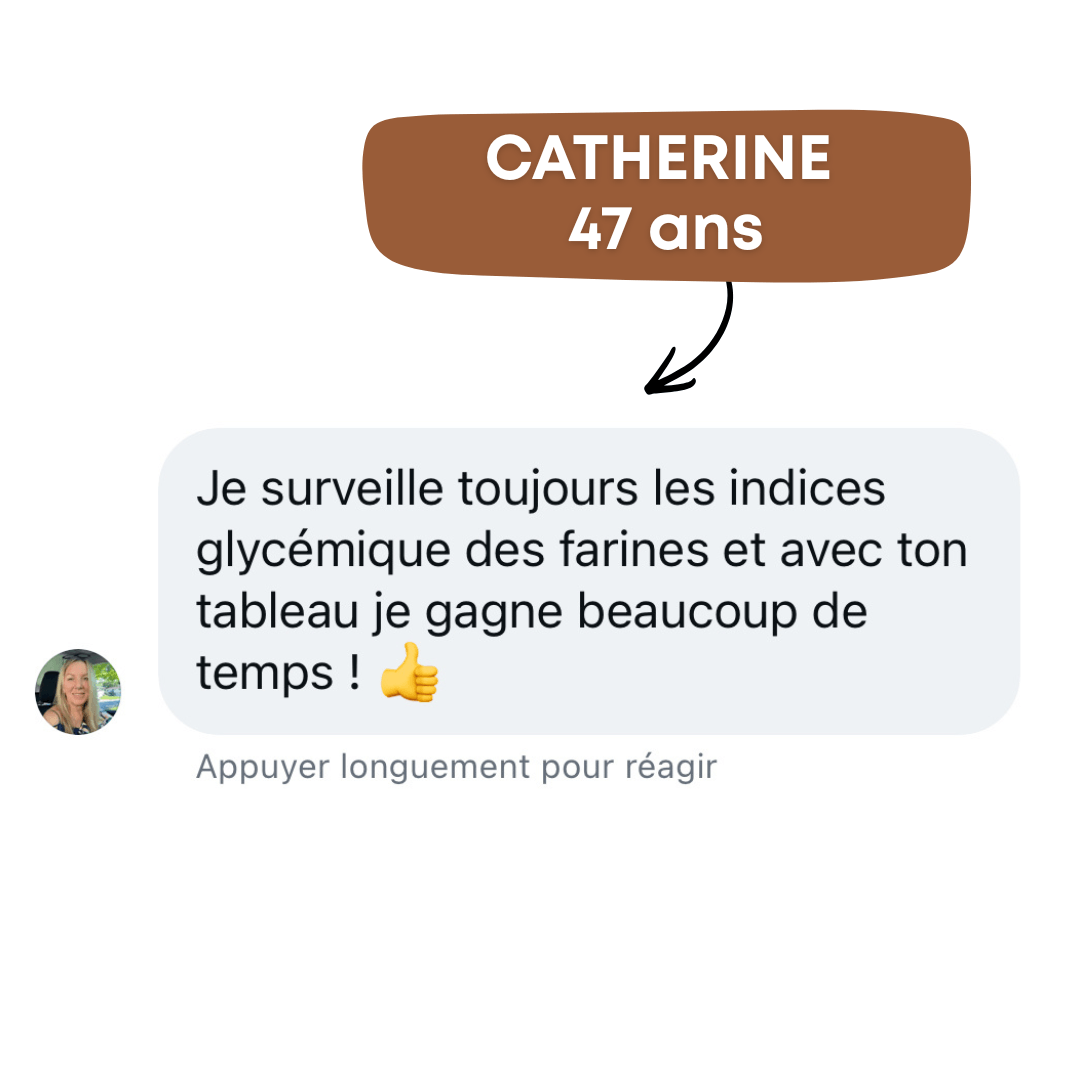This screenshot has width=1080, height=1080.
Task: Click the exclamation mark after 'temps'
Action: (354, 670)
